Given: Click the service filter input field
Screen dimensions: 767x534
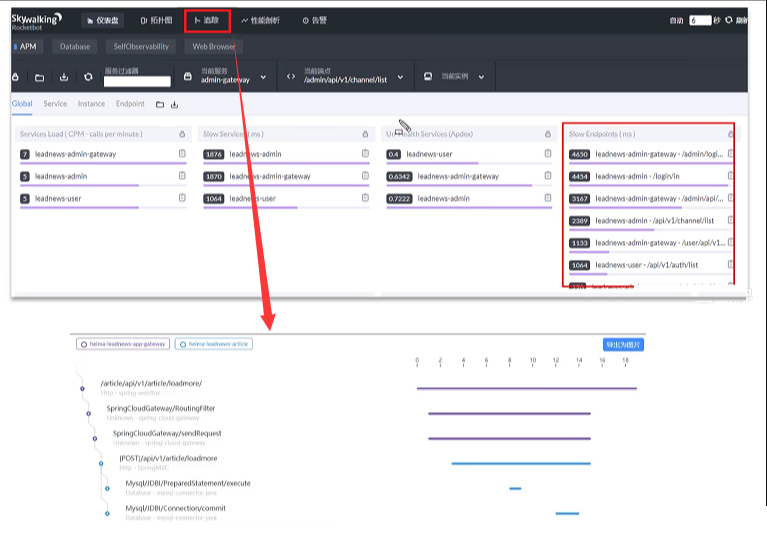Looking at the screenshot, I should coord(137,81).
